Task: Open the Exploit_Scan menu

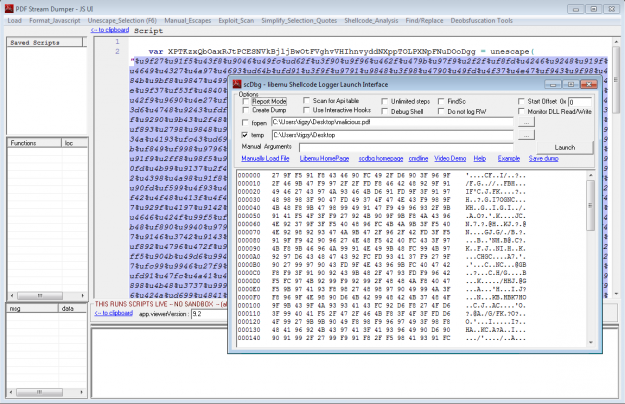Action: 223,20
